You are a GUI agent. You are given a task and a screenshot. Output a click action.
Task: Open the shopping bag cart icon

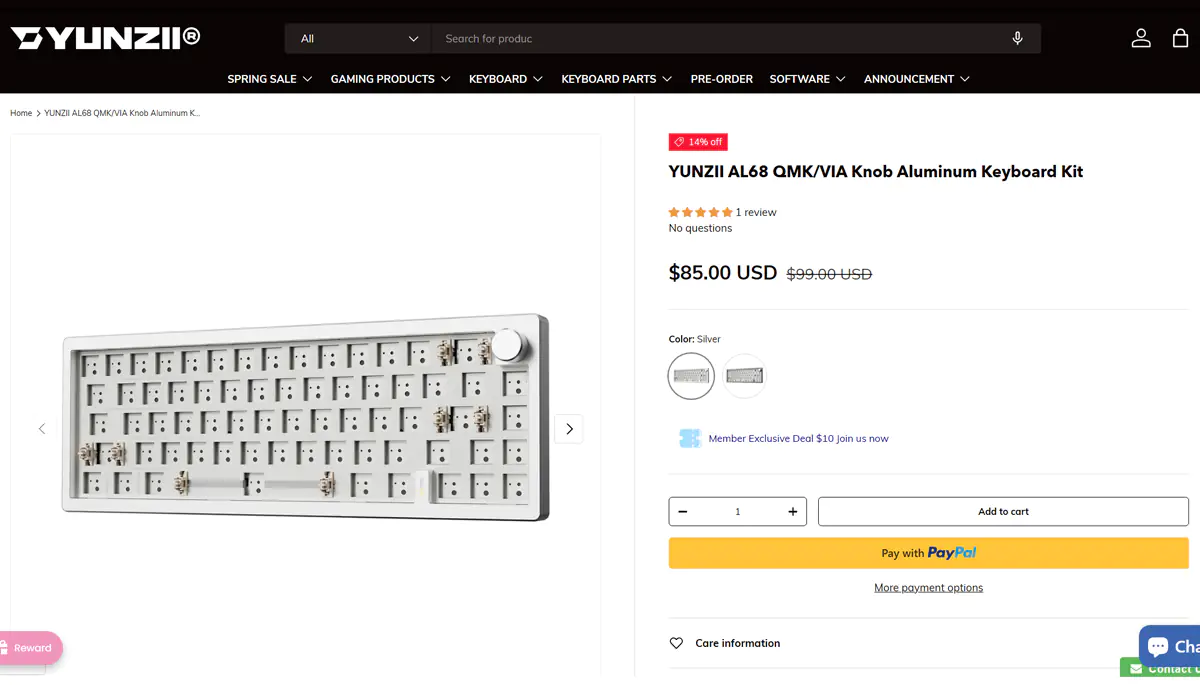point(1180,38)
